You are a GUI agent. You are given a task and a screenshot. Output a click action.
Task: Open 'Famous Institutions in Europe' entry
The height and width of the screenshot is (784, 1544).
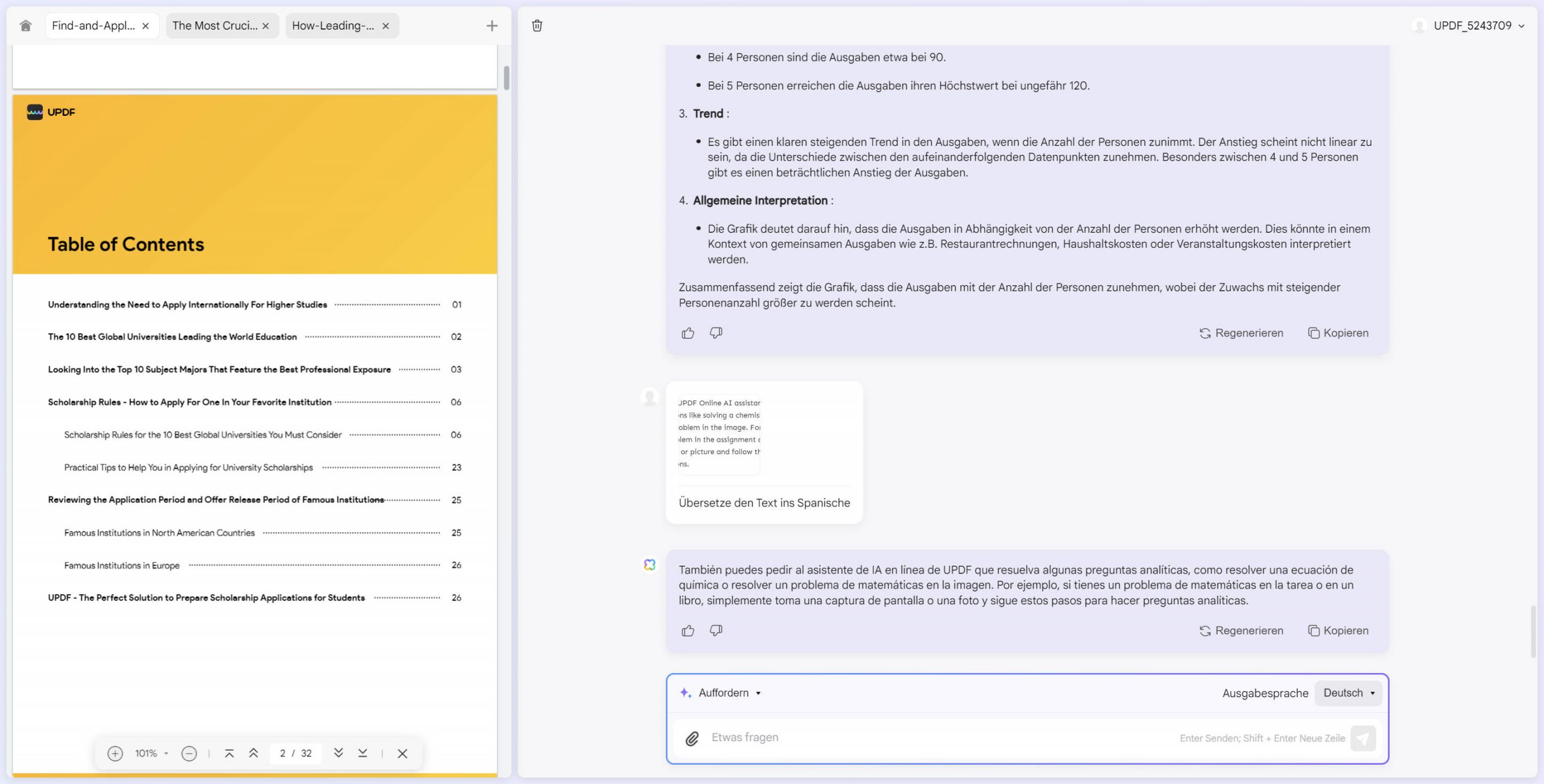click(263, 566)
